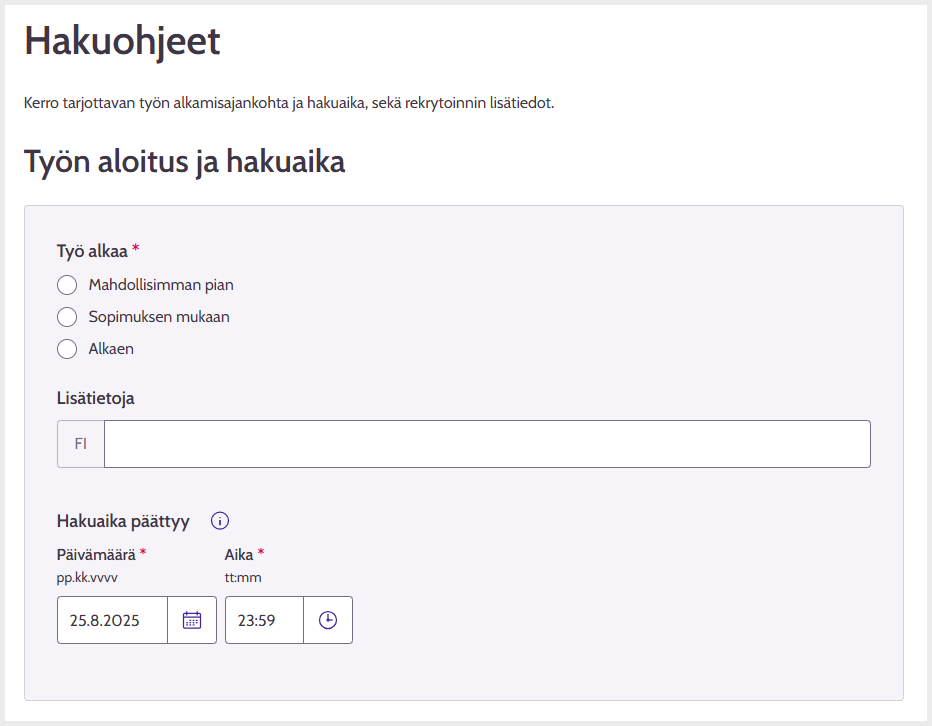Screen dimensions: 932x726
Task: Click the Aika field label
Action: (x=239, y=555)
